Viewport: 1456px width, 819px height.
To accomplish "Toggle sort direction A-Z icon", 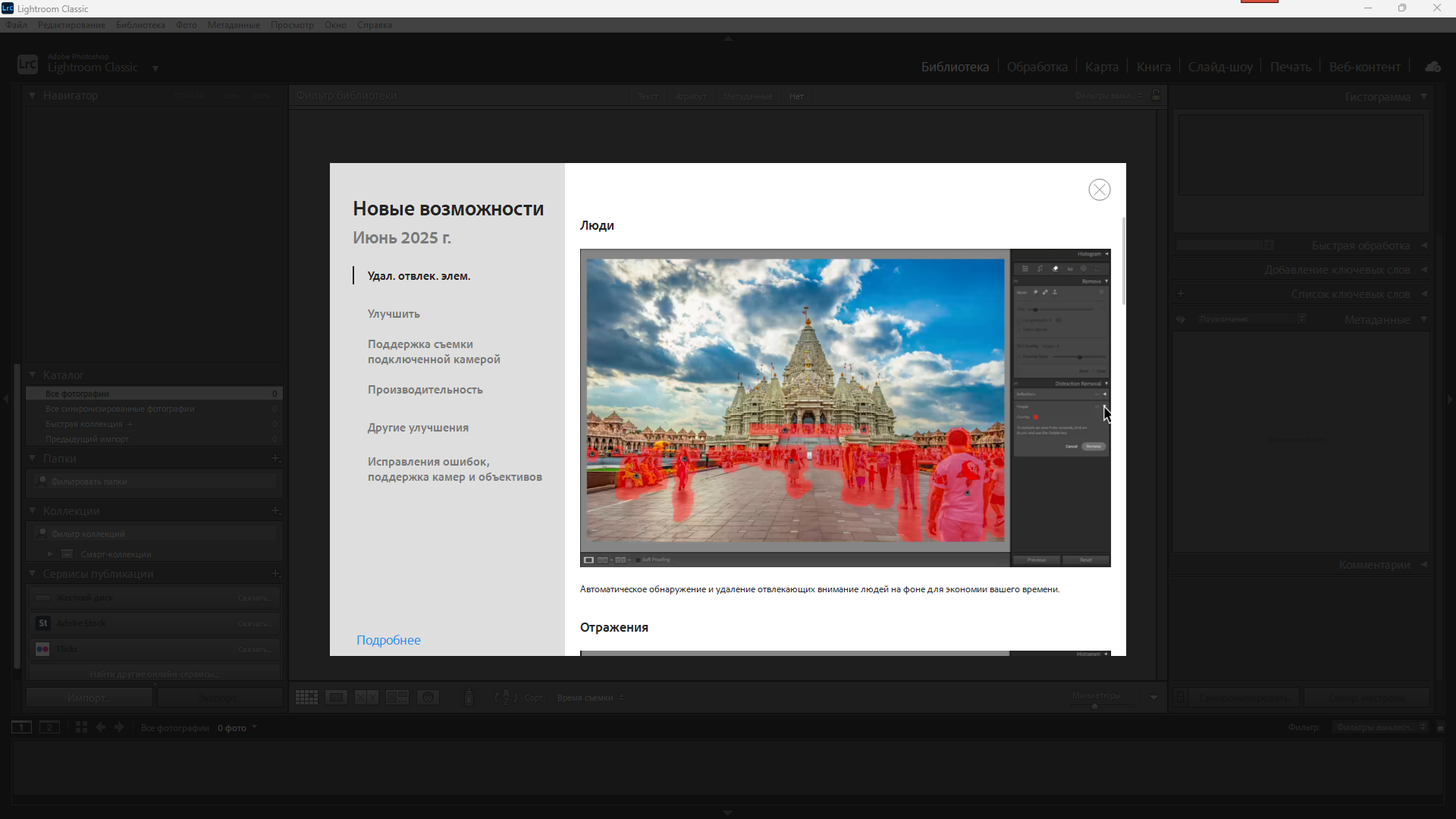I will (x=506, y=698).
